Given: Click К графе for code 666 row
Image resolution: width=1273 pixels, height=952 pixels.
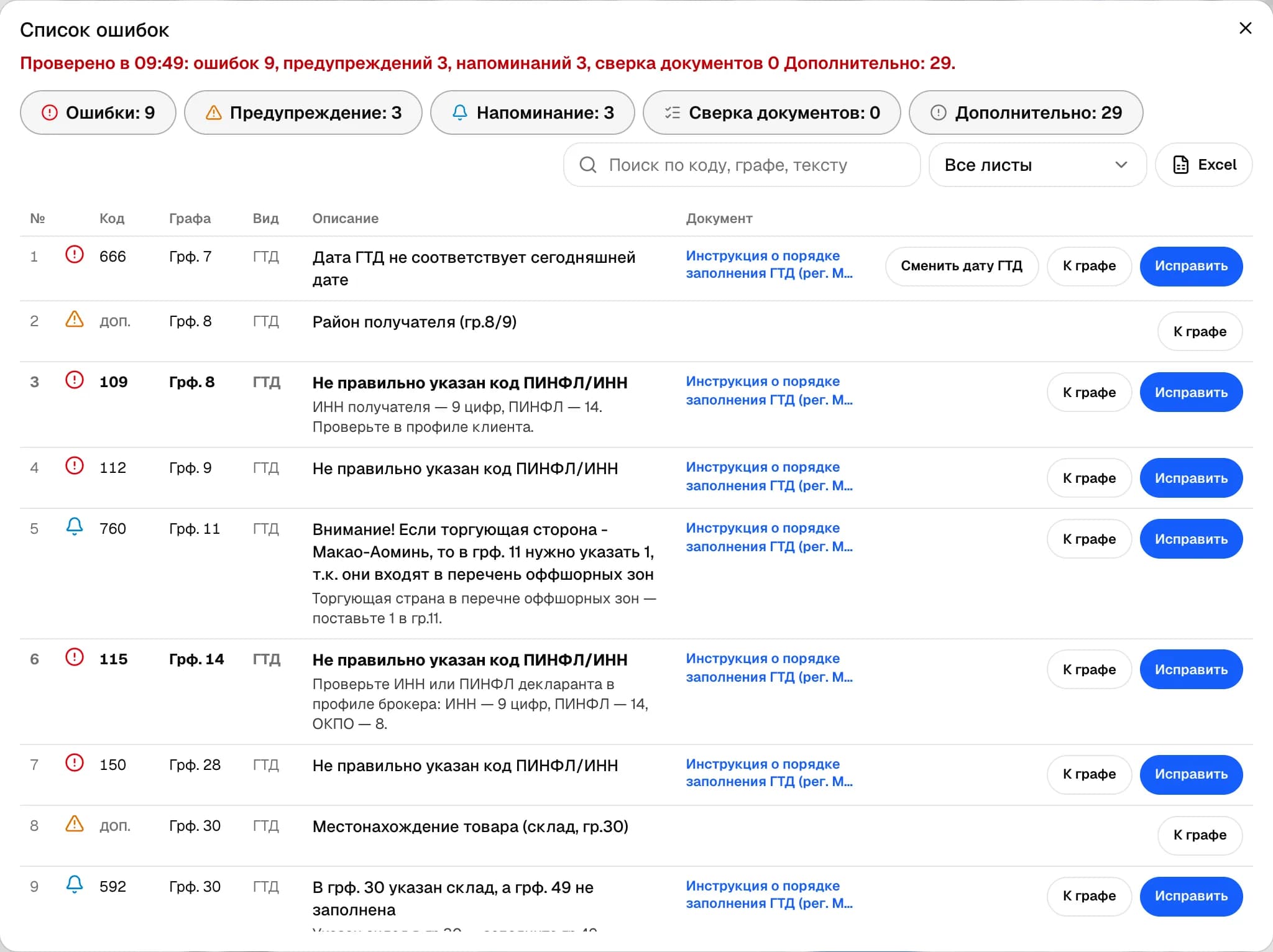Looking at the screenshot, I should (1089, 266).
